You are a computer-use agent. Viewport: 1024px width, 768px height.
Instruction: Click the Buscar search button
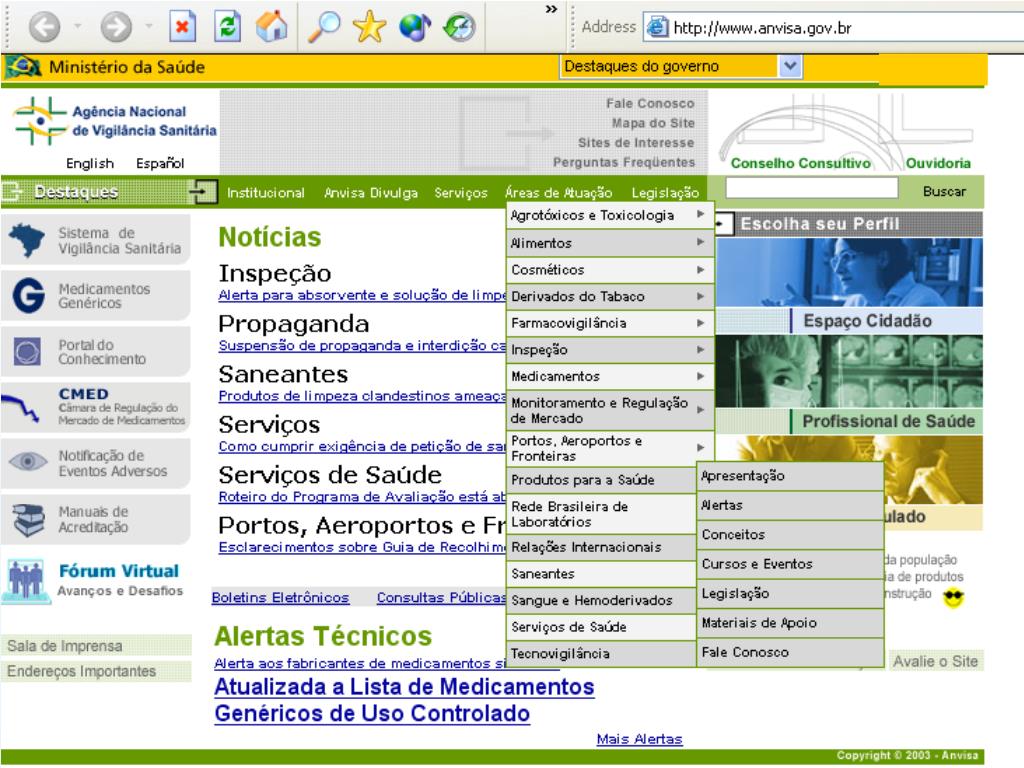[944, 191]
